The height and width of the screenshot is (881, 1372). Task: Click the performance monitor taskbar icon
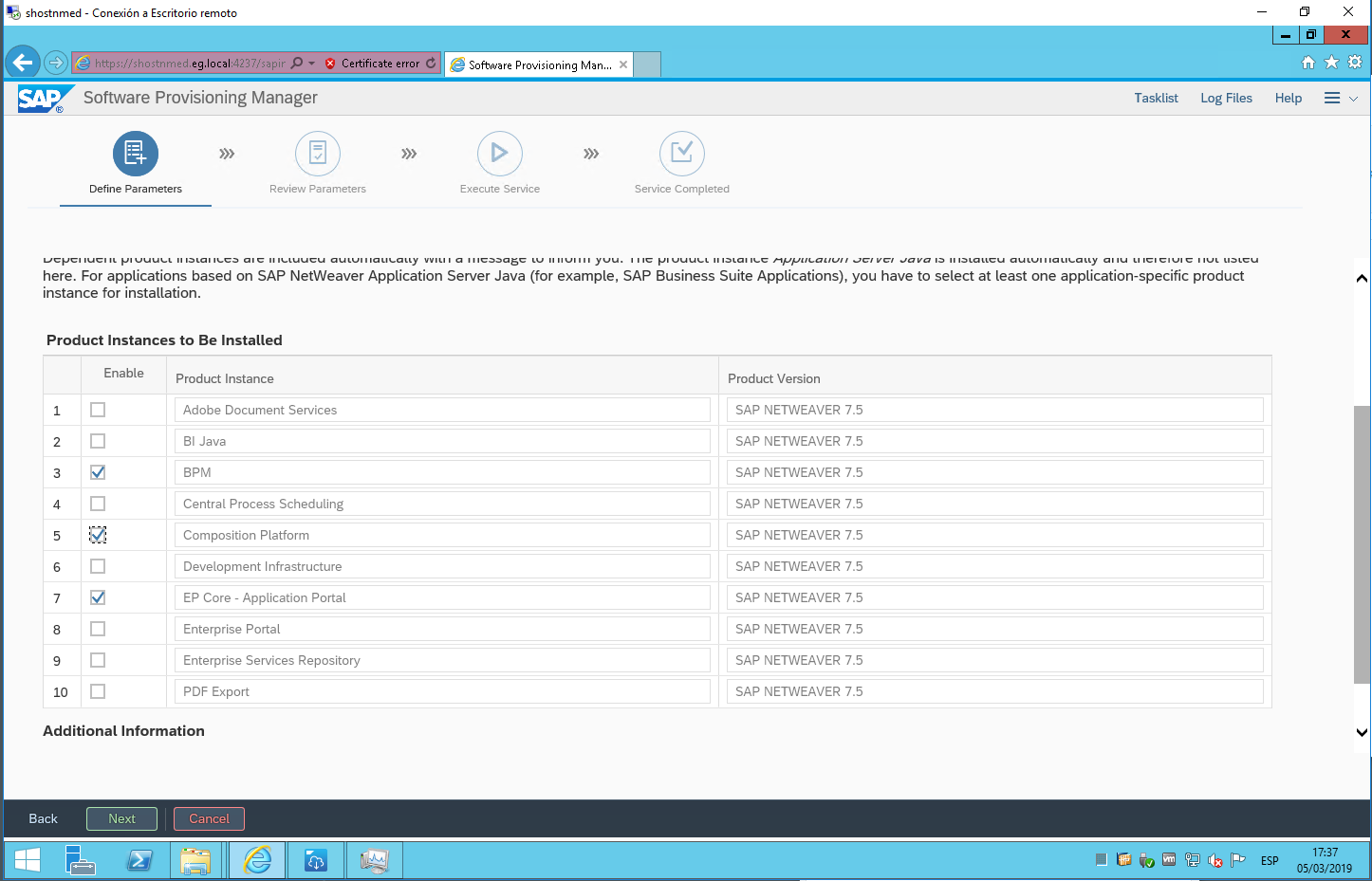click(374, 860)
